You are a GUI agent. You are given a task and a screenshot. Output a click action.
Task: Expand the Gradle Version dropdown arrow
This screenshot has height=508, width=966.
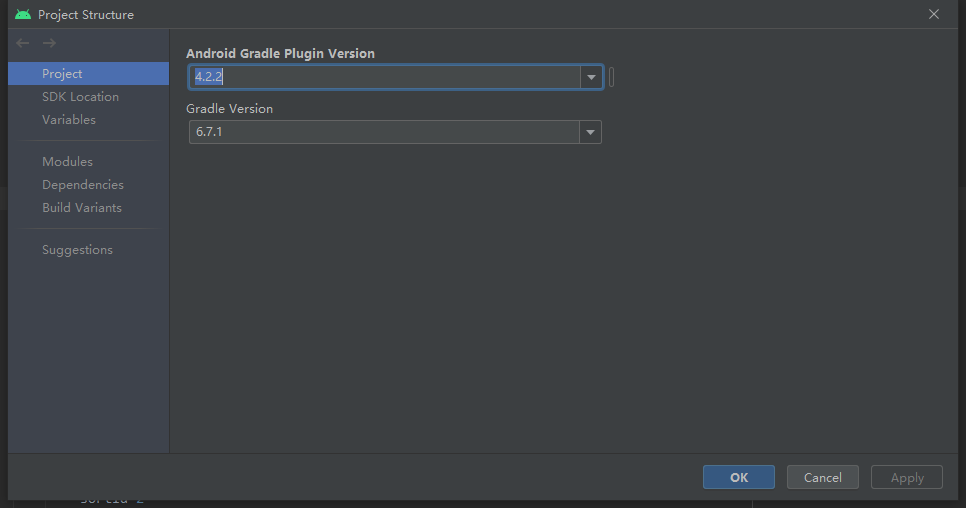pos(590,132)
